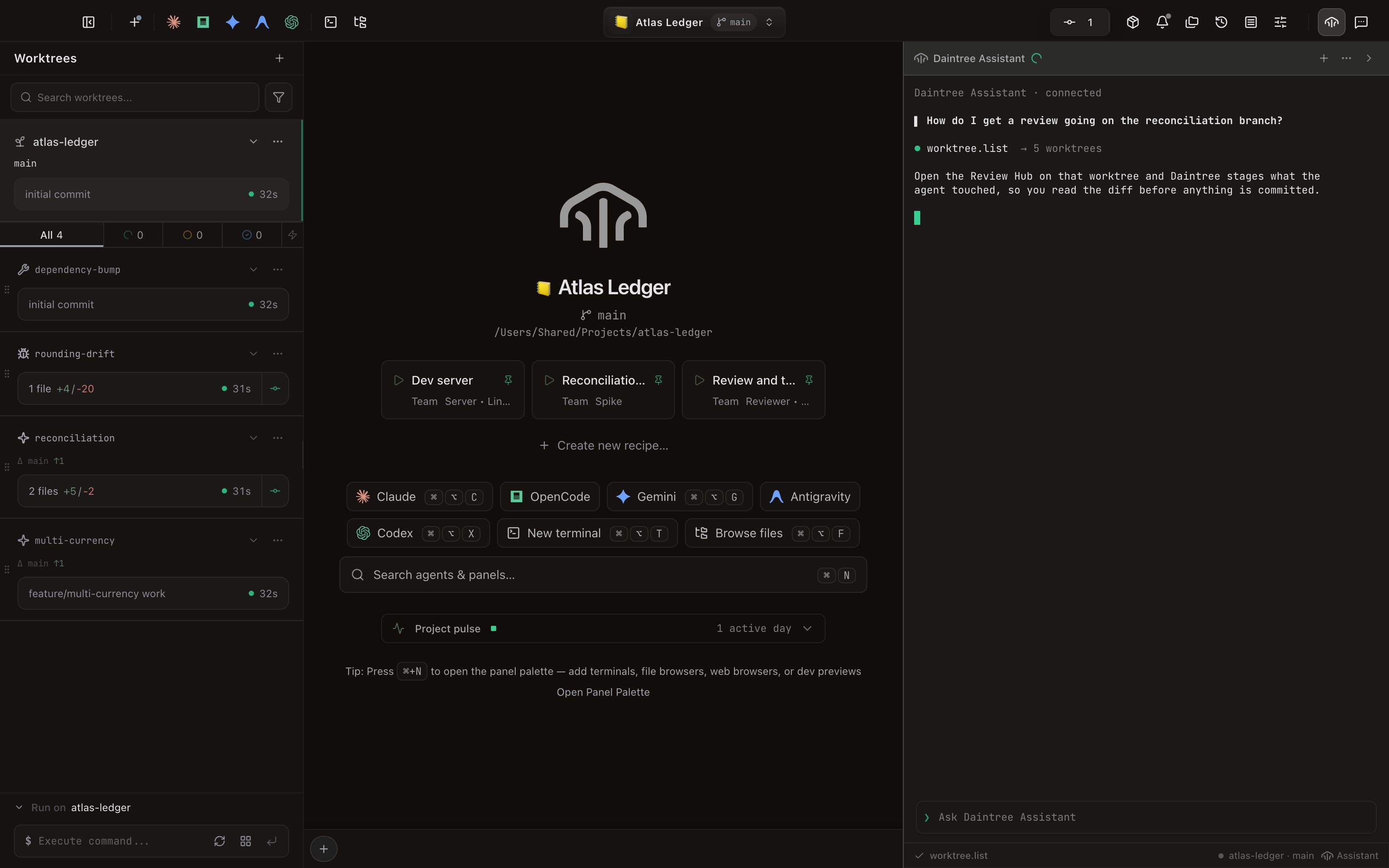
Task: Launch Claude agent from the top toolbar
Action: (x=173, y=23)
